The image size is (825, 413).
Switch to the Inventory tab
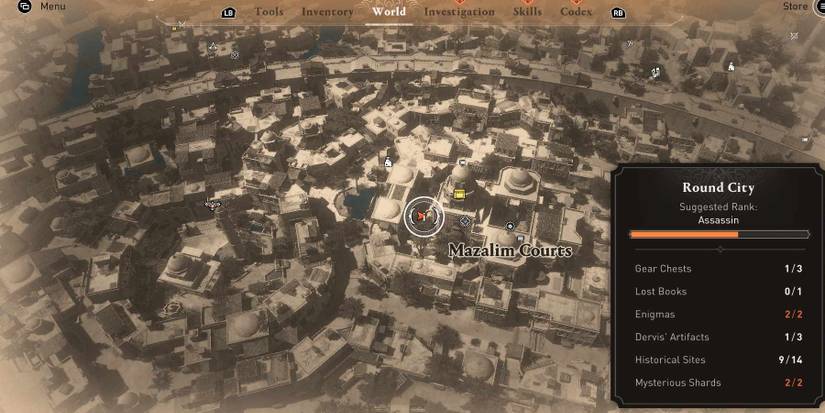[327, 11]
